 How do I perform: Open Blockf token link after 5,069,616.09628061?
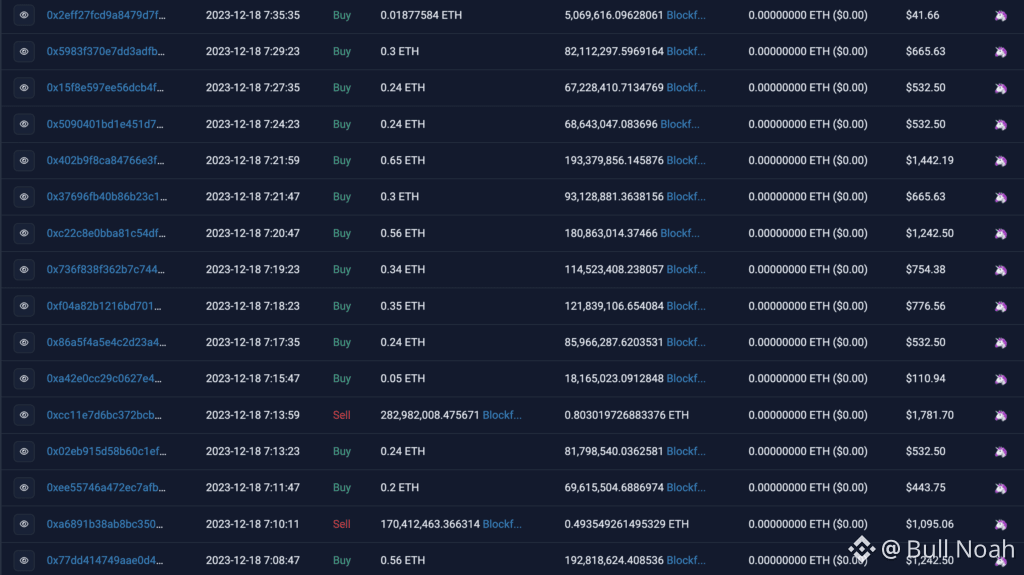(x=686, y=15)
